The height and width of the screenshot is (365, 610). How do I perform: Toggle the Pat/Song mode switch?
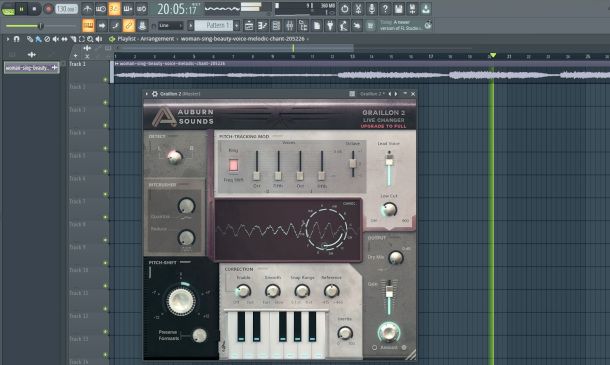point(8,9)
